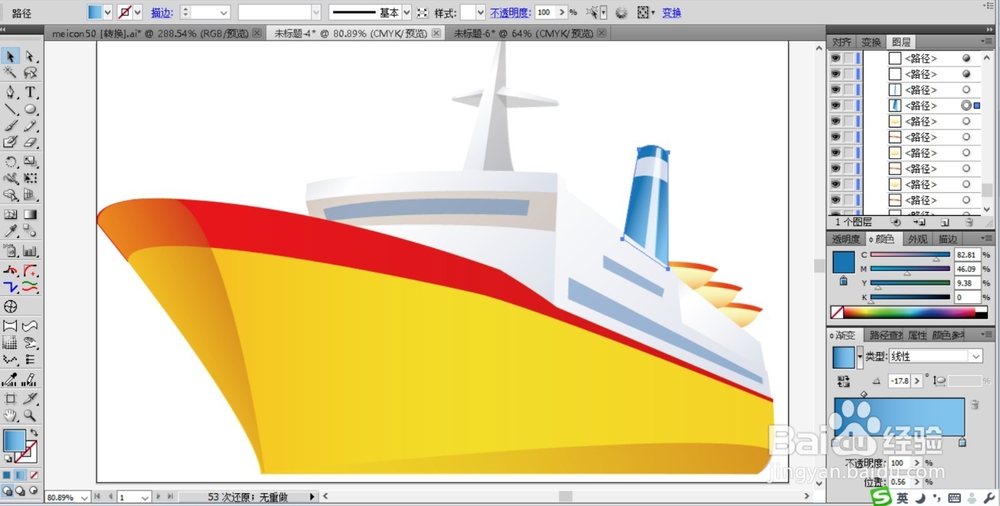This screenshot has height=506, width=1000.
Task: Click the Recolor Artwork wheel icon
Action: click(621, 12)
